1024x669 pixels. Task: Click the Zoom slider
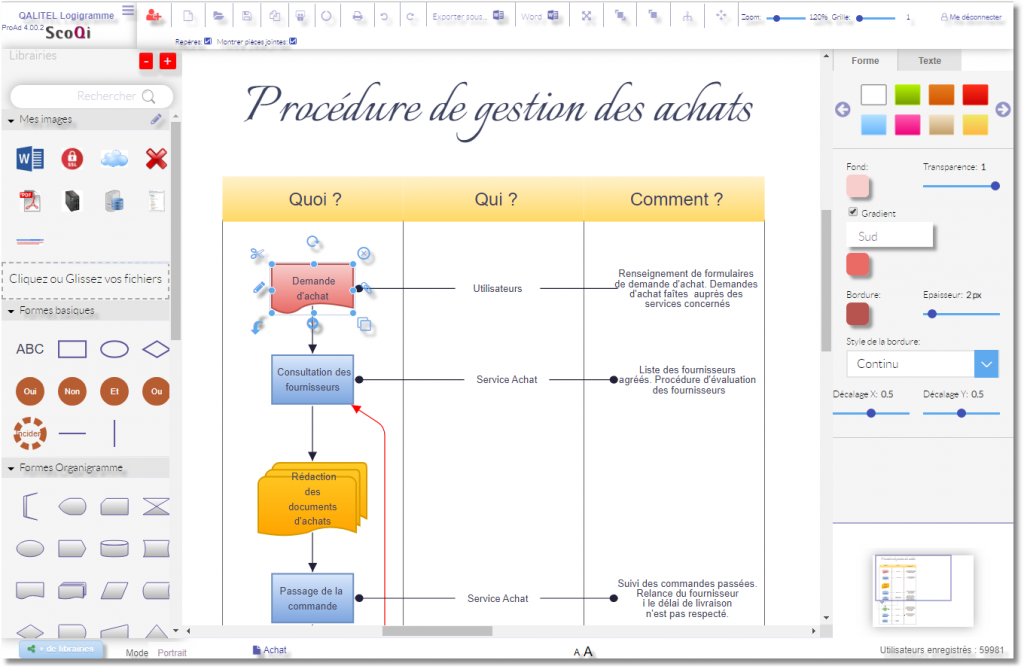click(785, 18)
